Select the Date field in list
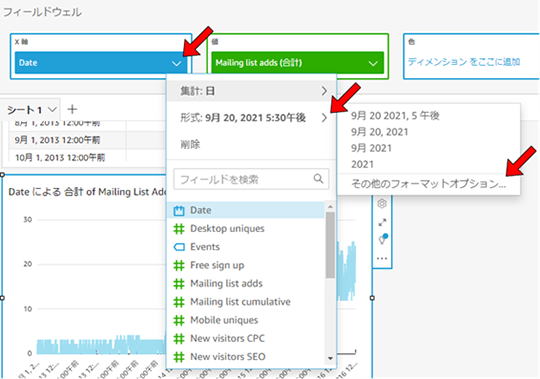 coord(246,210)
